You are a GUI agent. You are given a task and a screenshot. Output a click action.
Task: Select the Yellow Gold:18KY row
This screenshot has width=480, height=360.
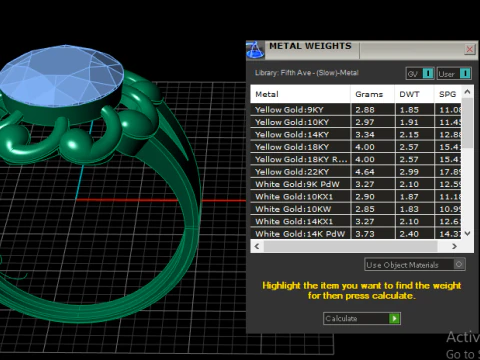[x=356, y=147]
